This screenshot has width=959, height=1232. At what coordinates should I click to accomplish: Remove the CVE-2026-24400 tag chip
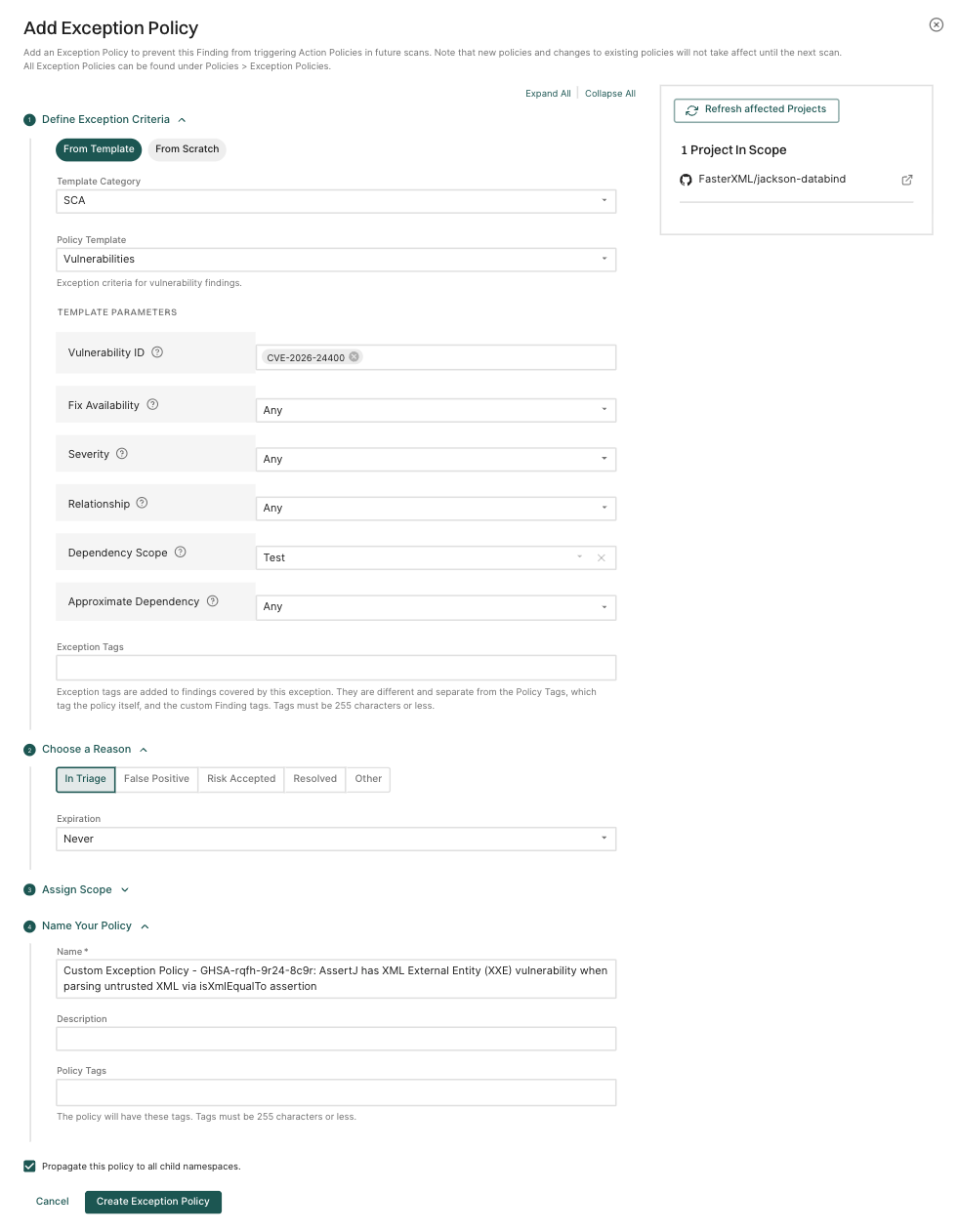[x=354, y=357]
